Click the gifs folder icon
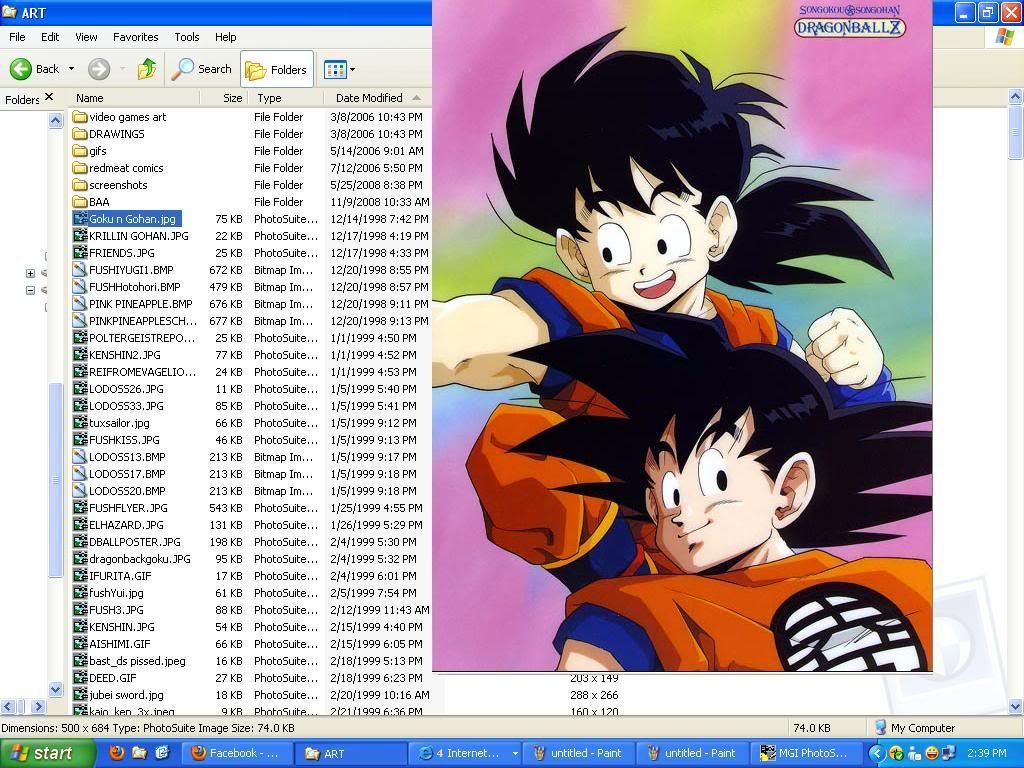 (80, 151)
